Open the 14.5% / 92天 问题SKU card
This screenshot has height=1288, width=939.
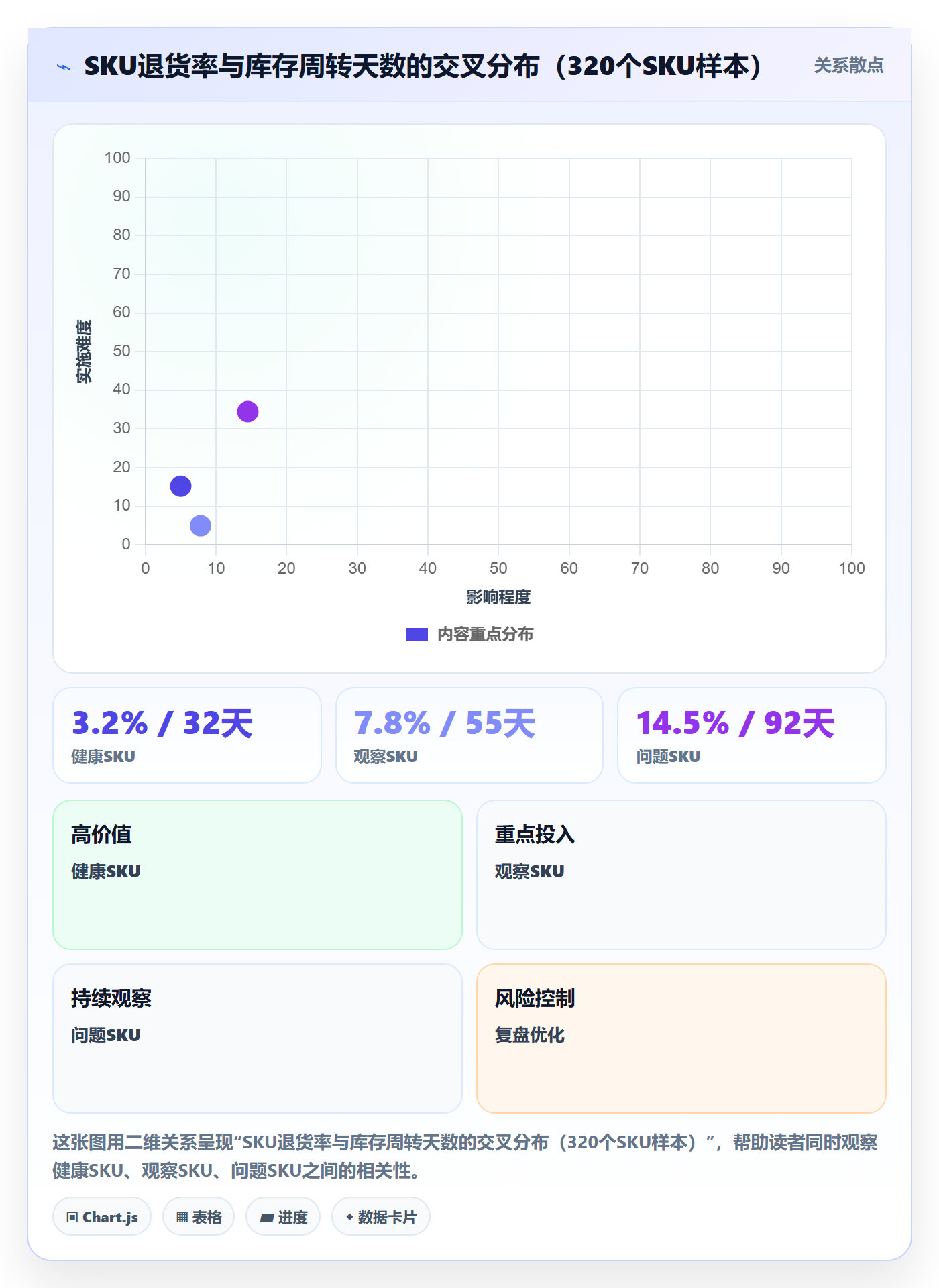tap(752, 735)
